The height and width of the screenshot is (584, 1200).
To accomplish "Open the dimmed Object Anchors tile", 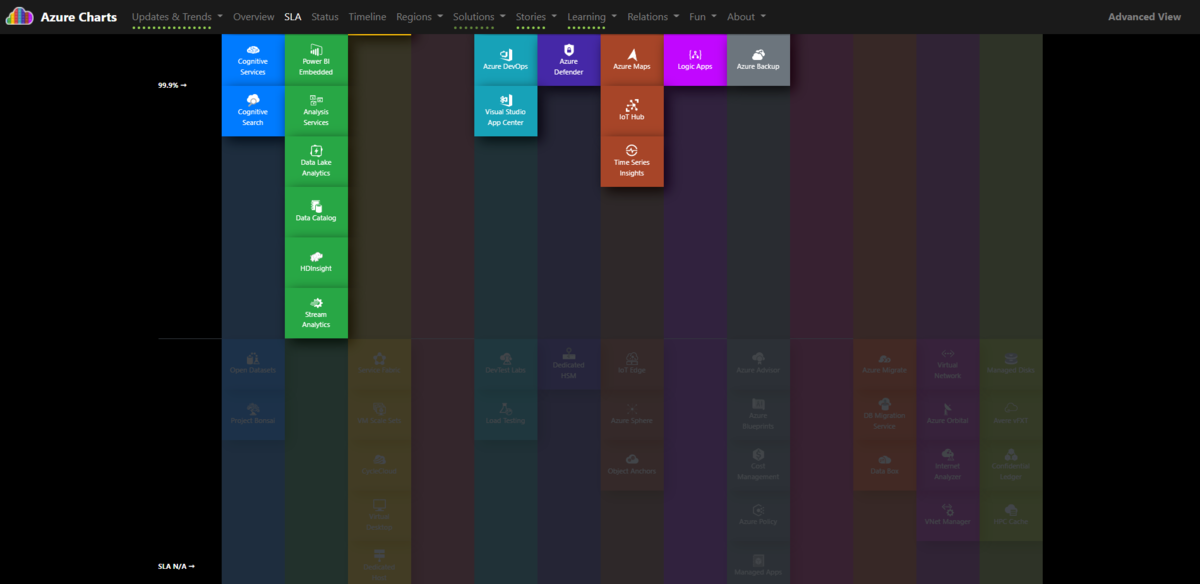I will [x=631, y=465].
